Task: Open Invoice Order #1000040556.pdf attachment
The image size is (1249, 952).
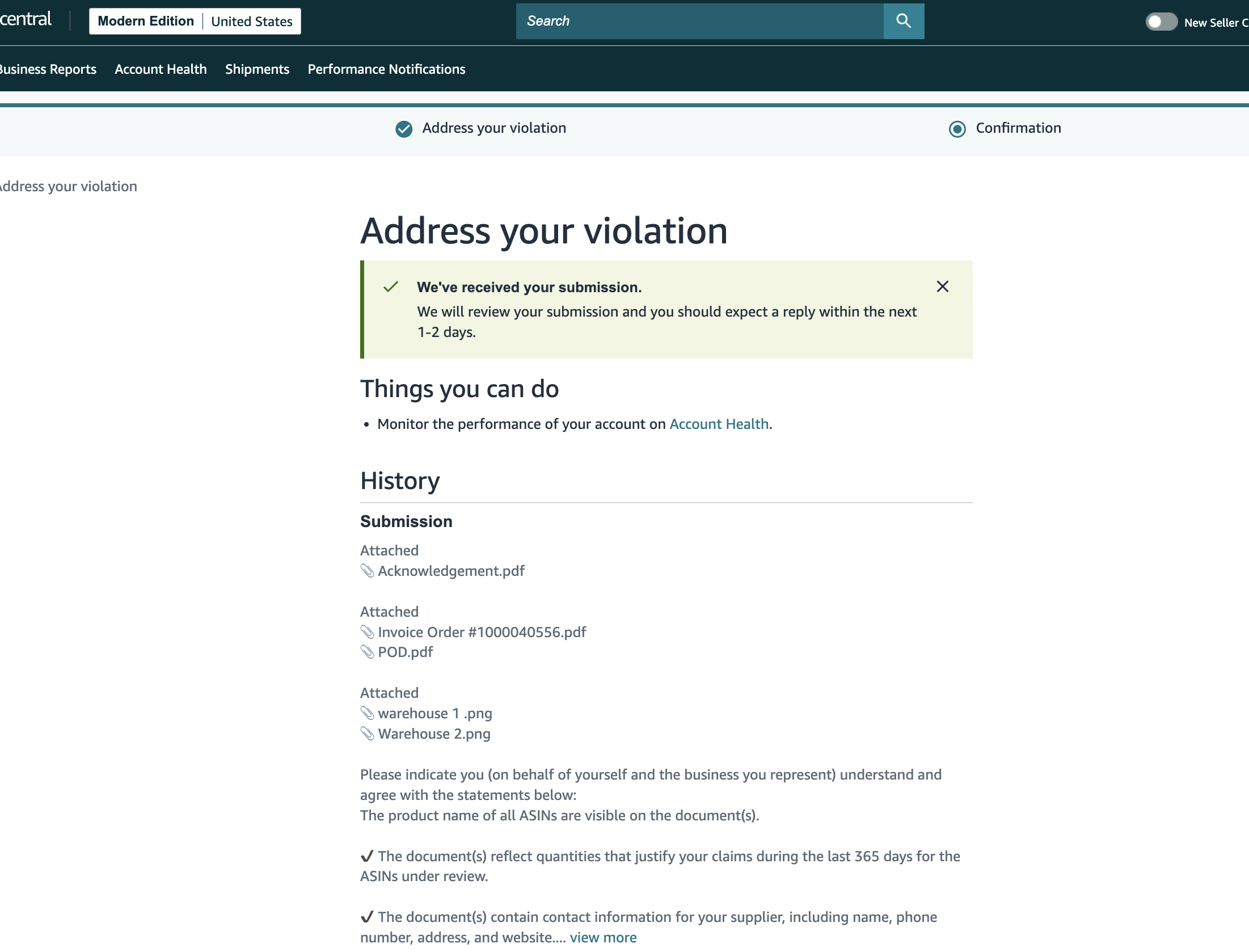Action: 482,632
